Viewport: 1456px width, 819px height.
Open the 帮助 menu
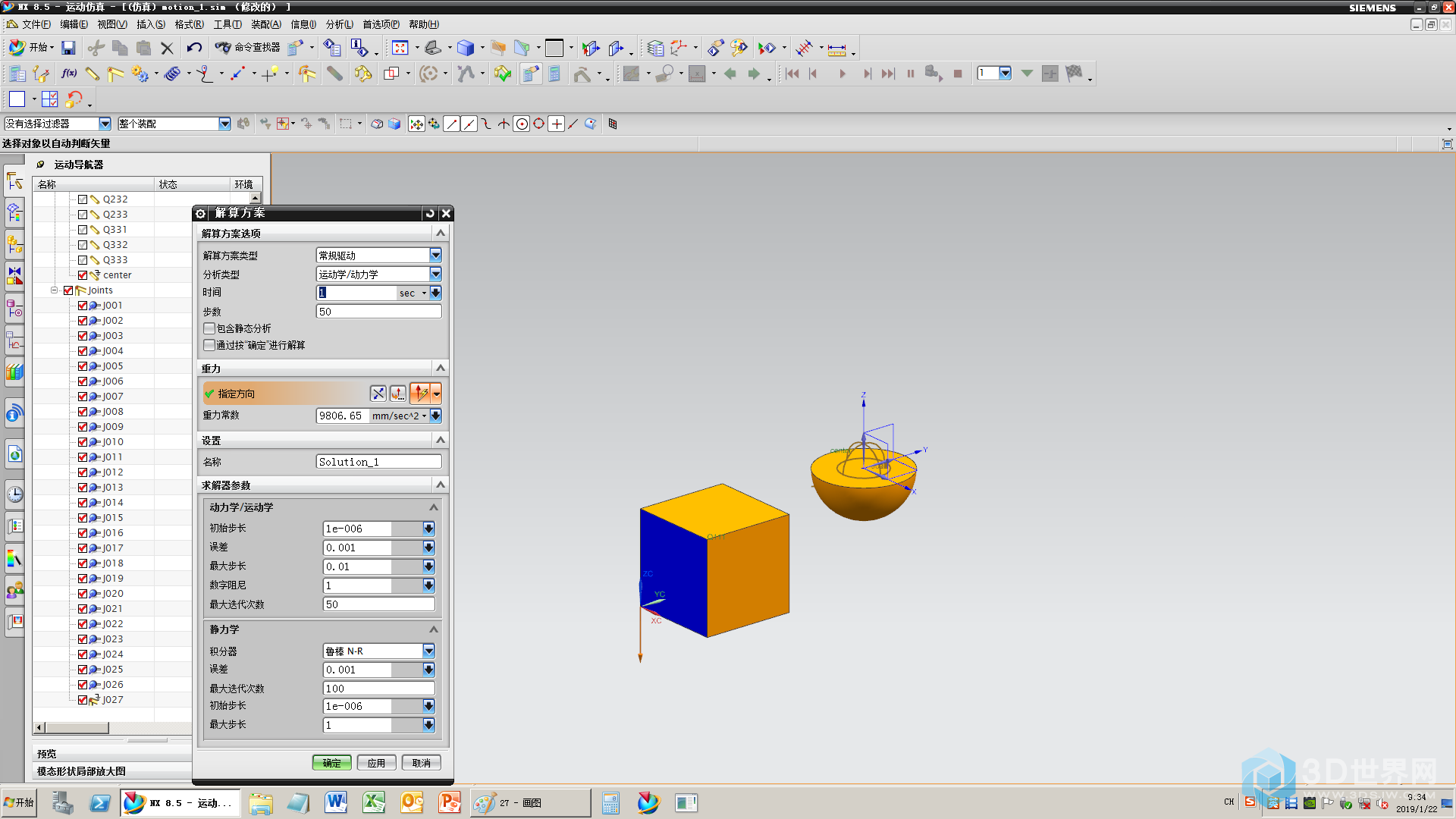tap(423, 24)
